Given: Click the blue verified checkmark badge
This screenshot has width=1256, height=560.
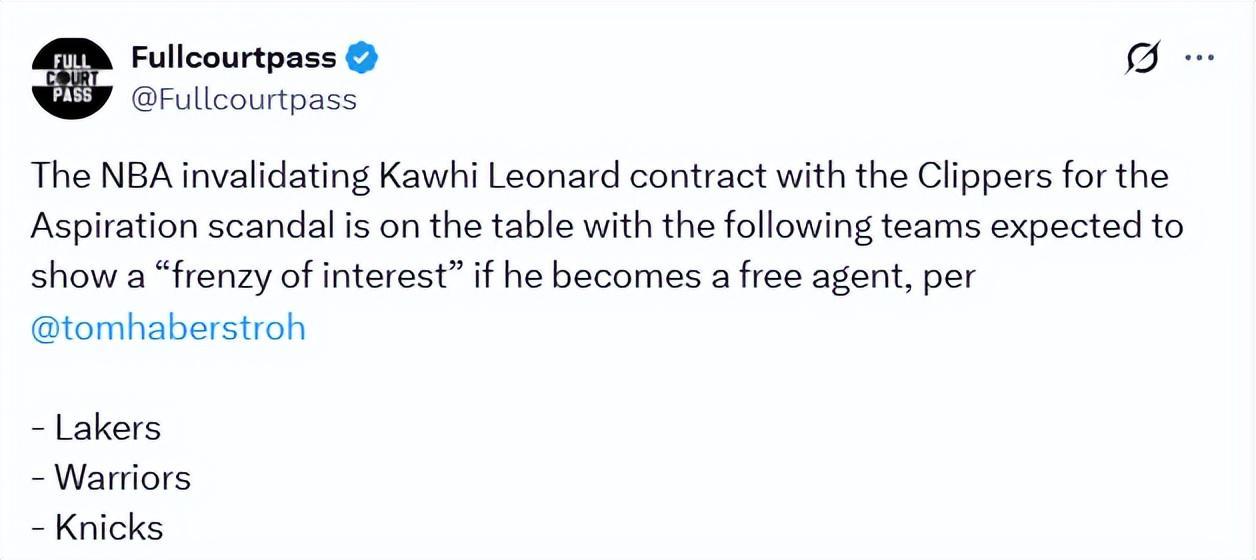Looking at the screenshot, I should click(x=361, y=58).
